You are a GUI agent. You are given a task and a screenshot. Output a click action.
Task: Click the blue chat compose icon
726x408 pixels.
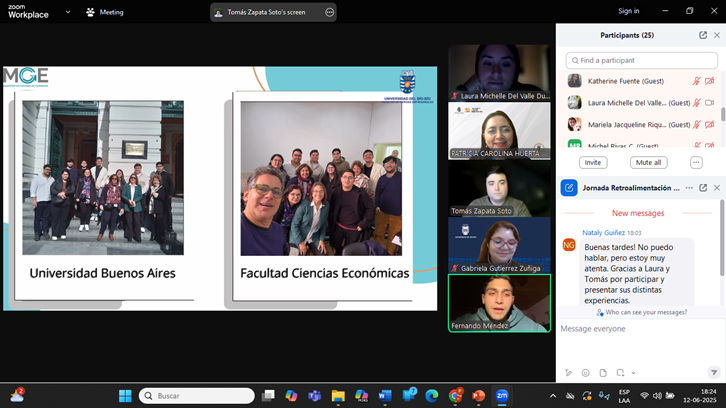click(569, 188)
